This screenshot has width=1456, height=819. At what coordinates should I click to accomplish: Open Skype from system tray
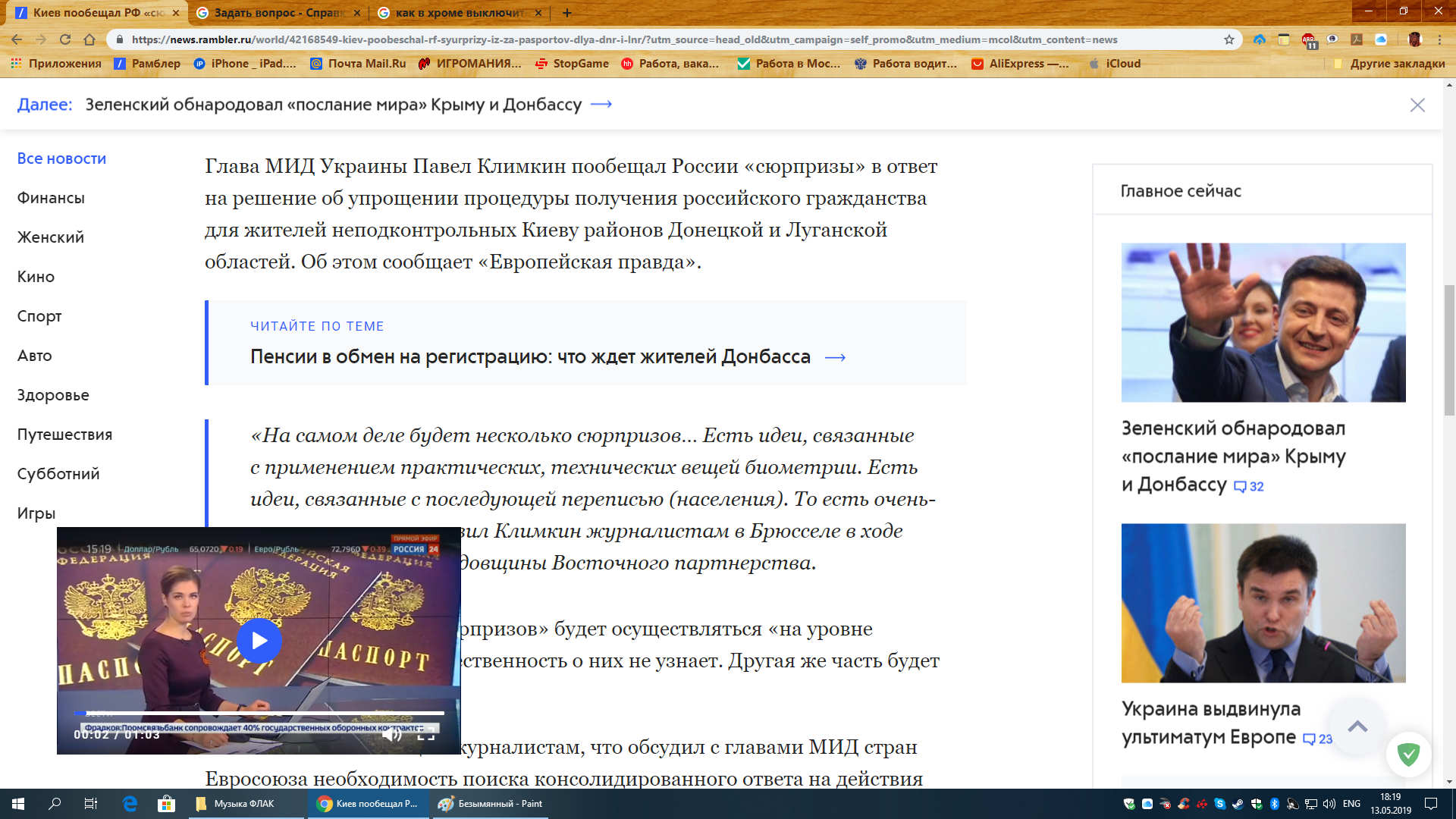(1220, 804)
